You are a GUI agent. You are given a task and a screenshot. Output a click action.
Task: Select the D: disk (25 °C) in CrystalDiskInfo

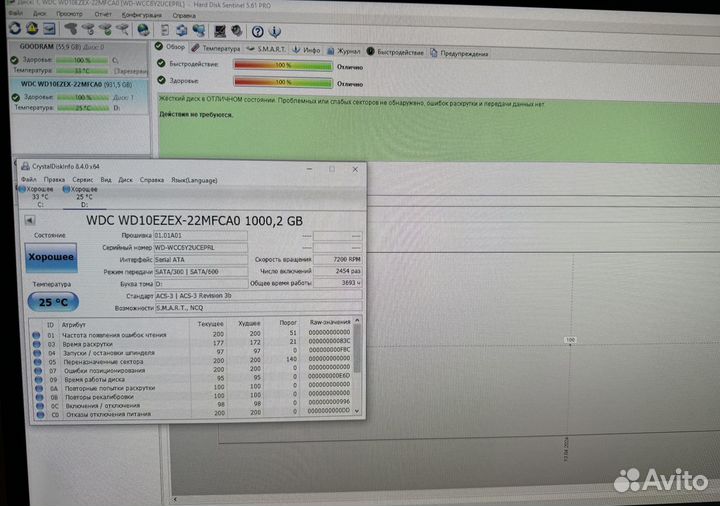click(83, 197)
